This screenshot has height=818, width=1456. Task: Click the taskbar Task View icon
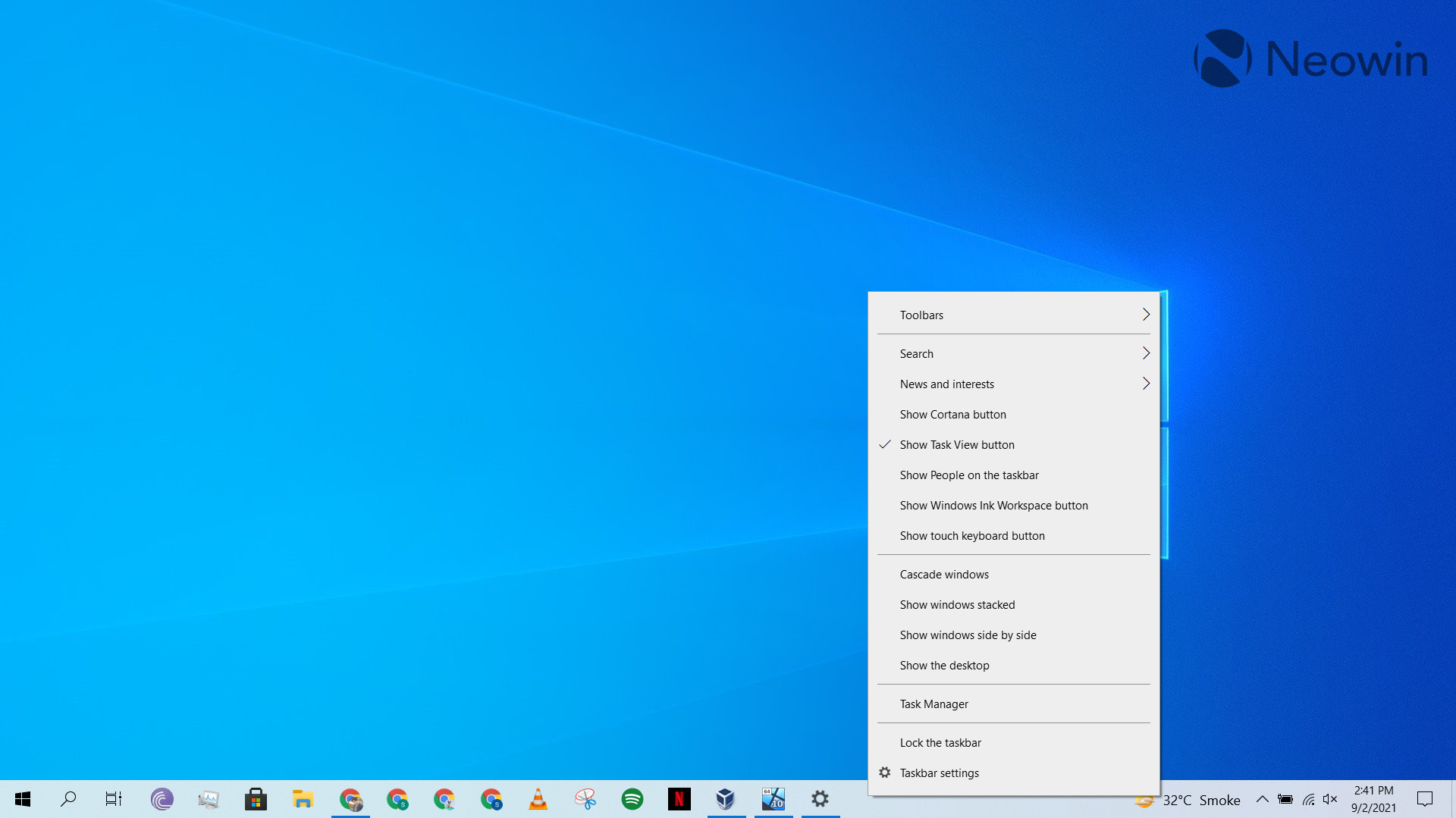point(114,799)
